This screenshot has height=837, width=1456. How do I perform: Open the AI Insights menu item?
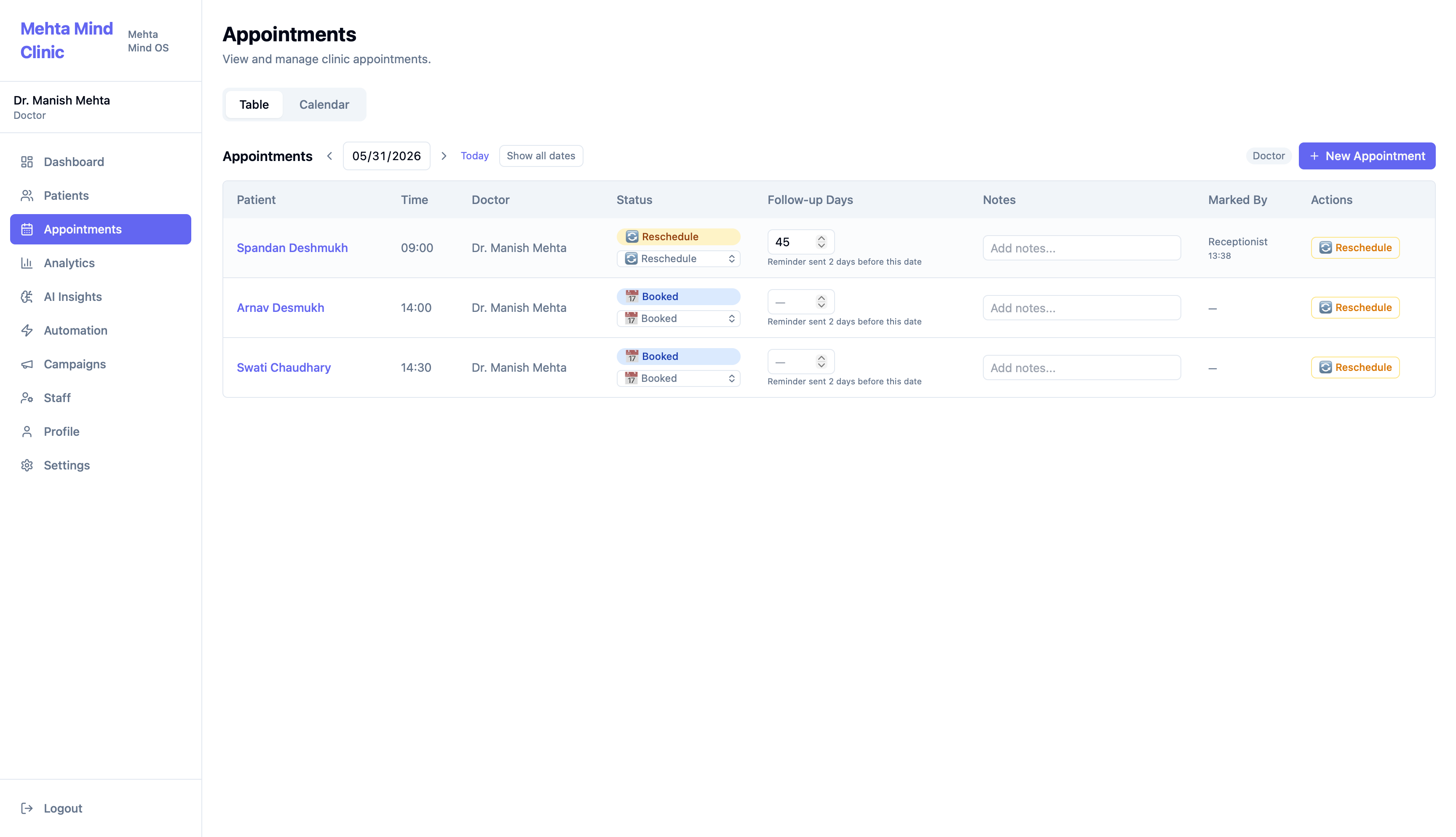[x=101, y=297]
